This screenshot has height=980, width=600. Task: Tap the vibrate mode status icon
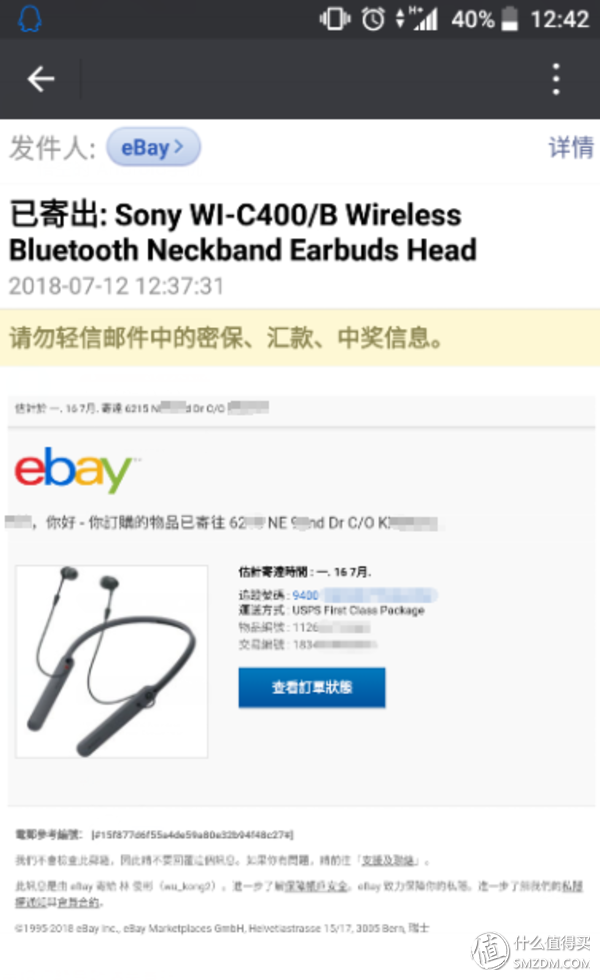pos(335,19)
